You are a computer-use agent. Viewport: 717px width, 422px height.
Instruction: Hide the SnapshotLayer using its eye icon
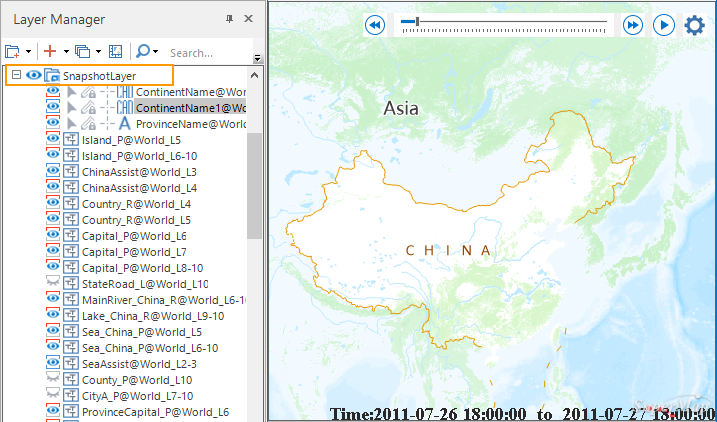[33, 75]
